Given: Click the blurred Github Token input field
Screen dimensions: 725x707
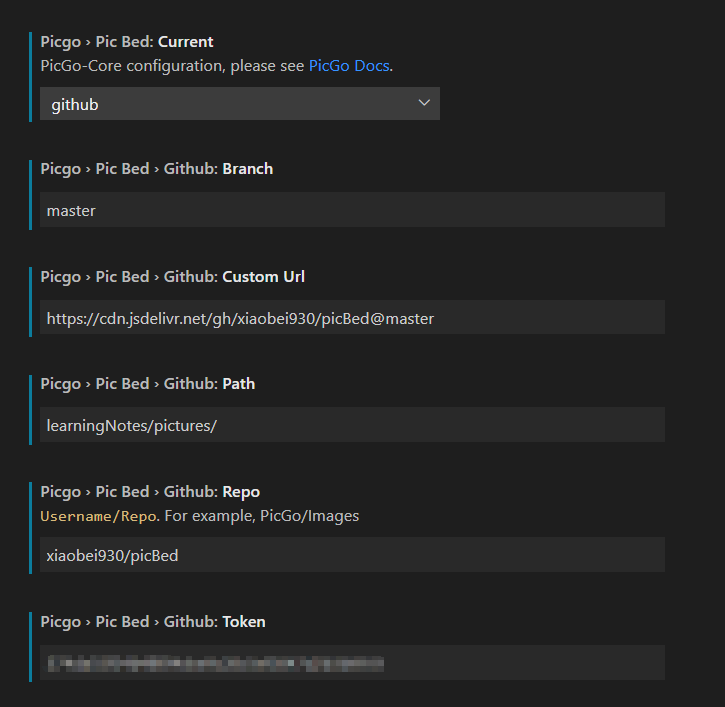Looking at the screenshot, I should tap(352, 663).
